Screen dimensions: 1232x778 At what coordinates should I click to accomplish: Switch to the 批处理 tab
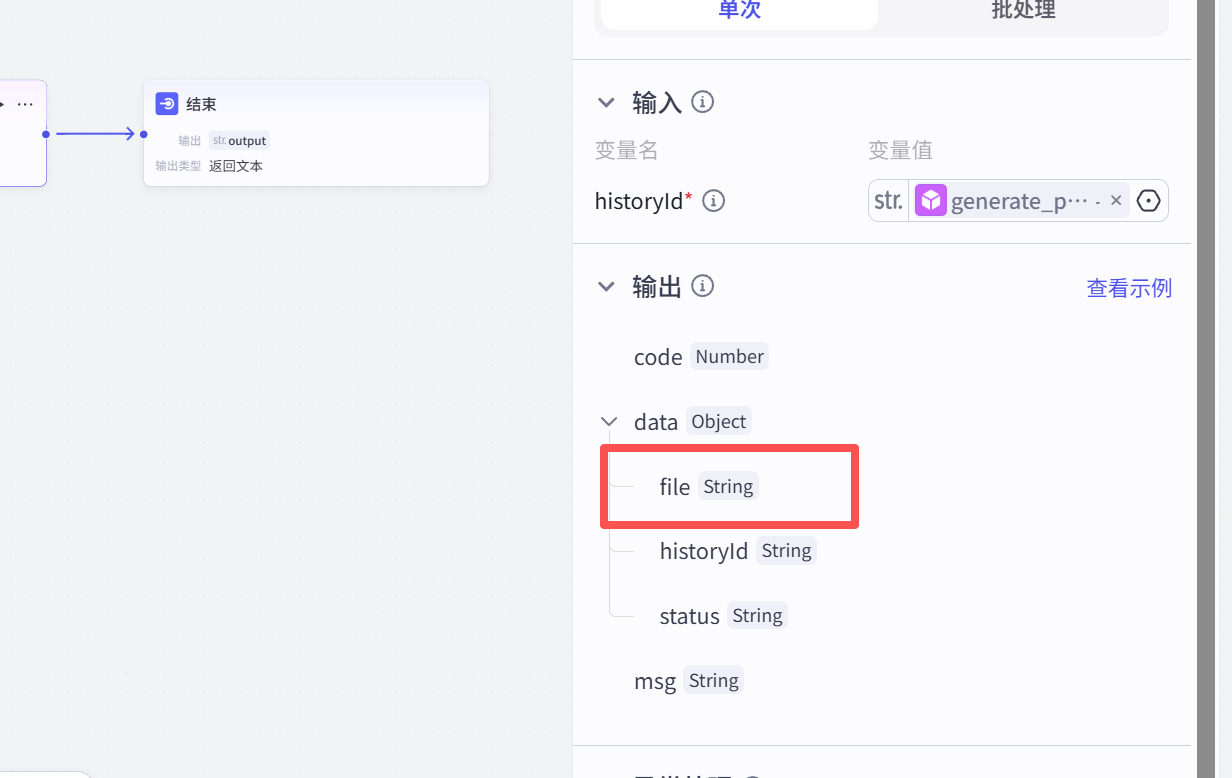click(x=1023, y=10)
